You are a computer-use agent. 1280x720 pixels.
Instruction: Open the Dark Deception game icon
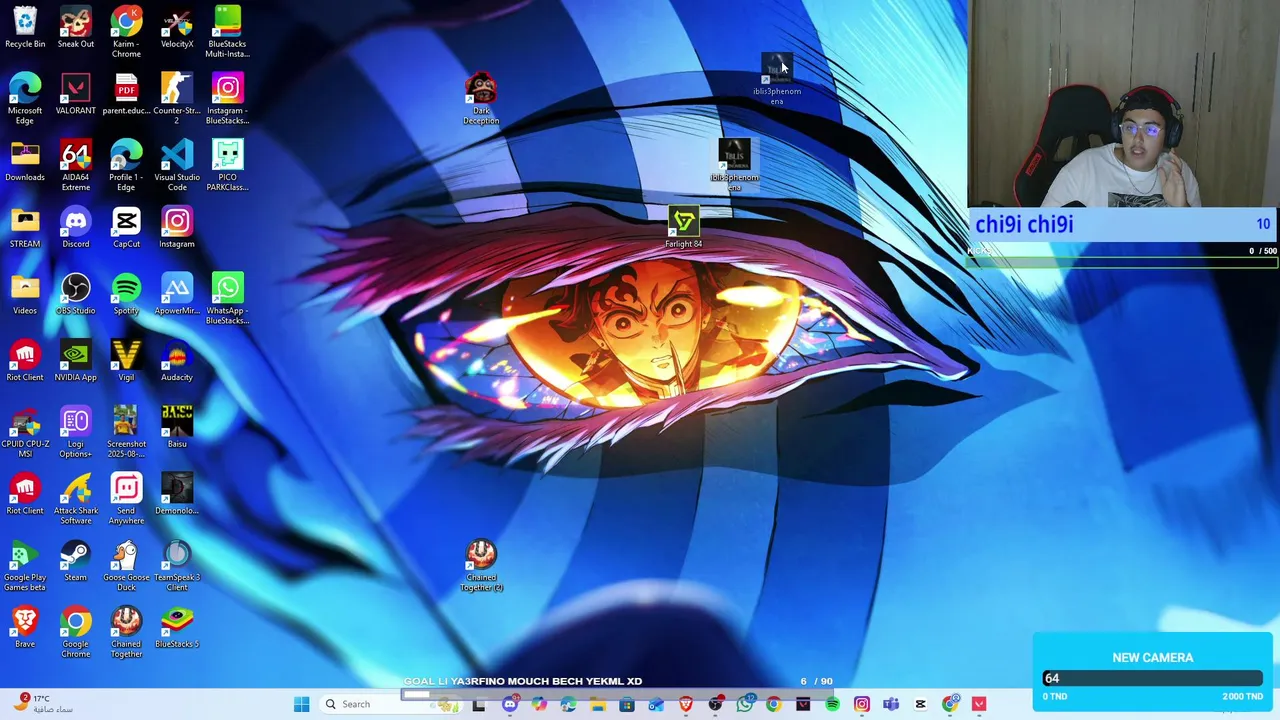click(481, 99)
